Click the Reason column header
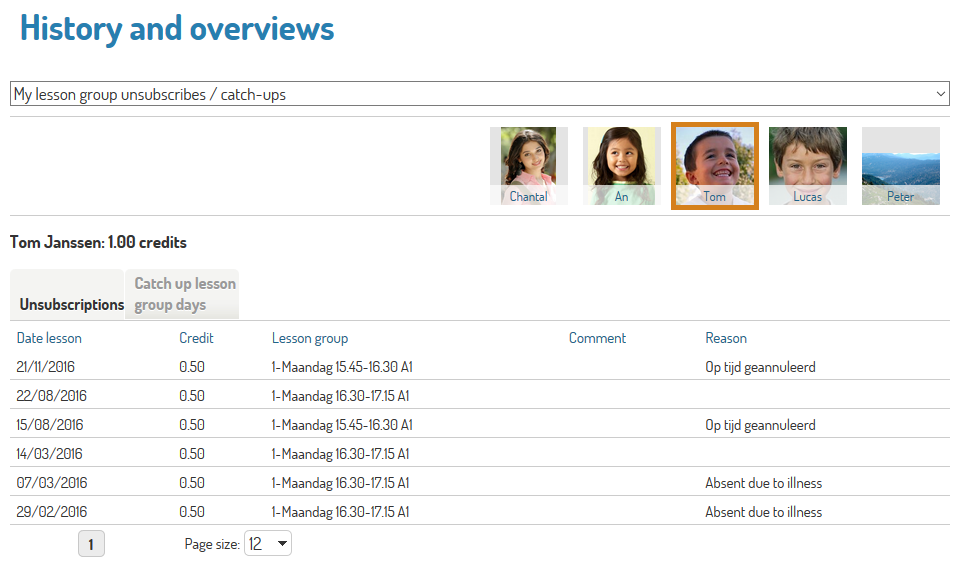The image size is (963, 577). 726,338
